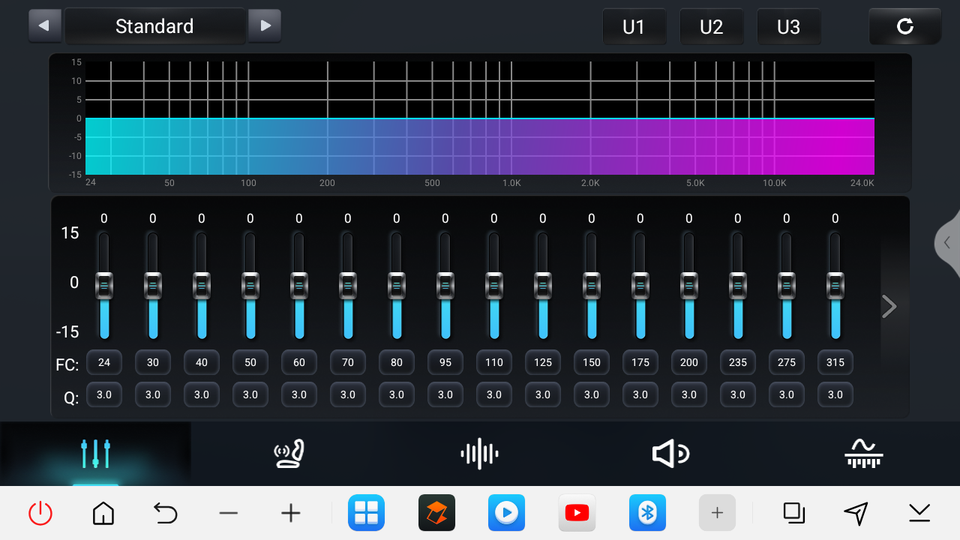Select the U3 user preset
This screenshot has width=960, height=540.
pos(788,27)
